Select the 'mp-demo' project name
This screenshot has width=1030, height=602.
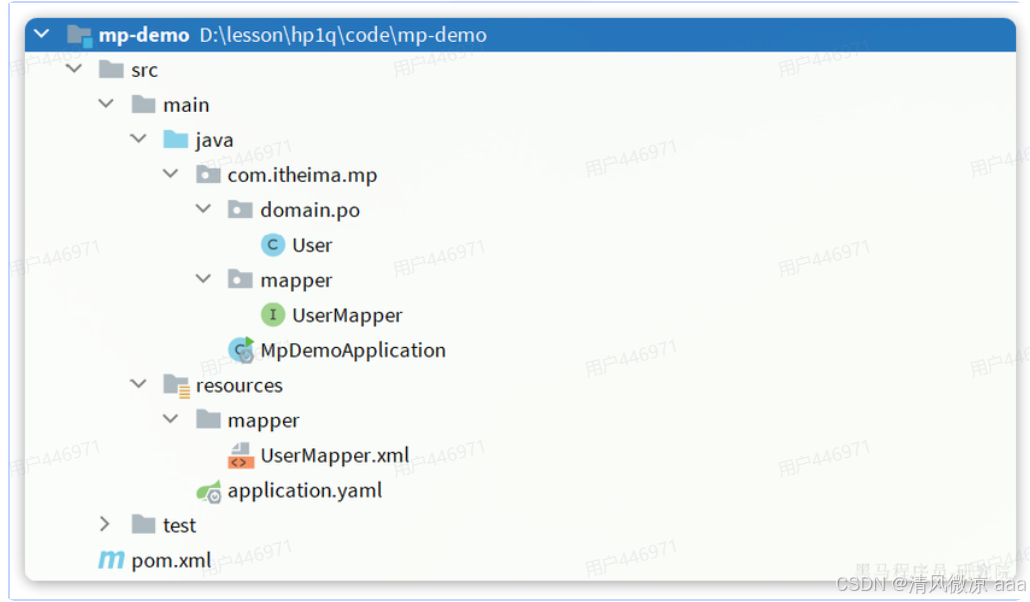[144, 35]
